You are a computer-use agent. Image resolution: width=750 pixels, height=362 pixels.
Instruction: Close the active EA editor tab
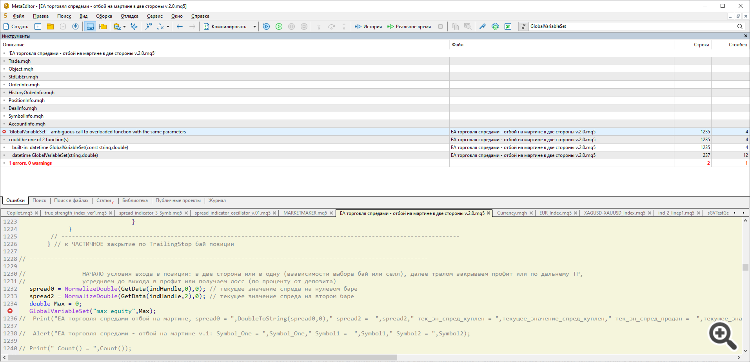[x=489, y=212]
